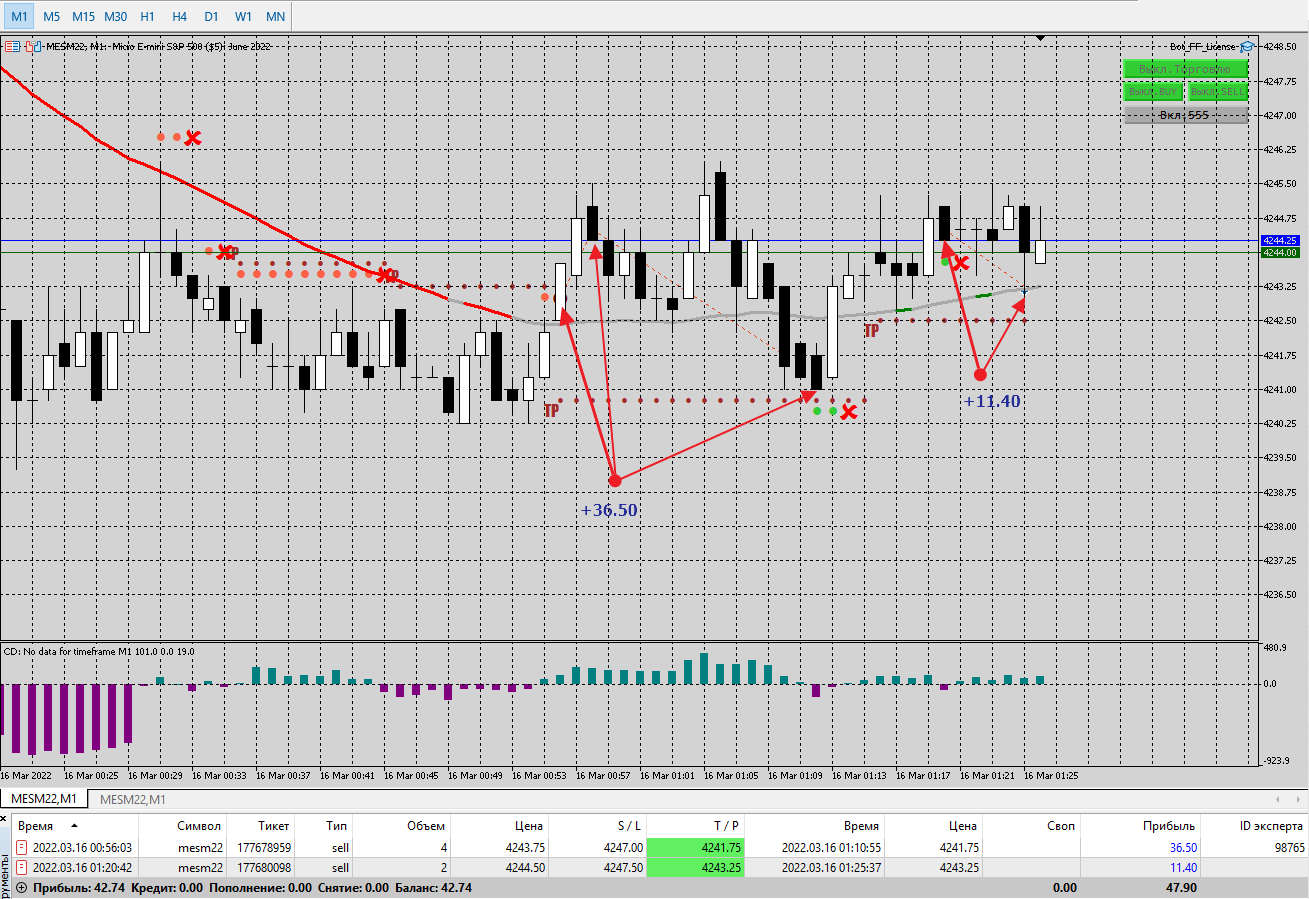Click the profit value 36.50 in table
Screen dimensions: 1309x899
click(1183, 848)
